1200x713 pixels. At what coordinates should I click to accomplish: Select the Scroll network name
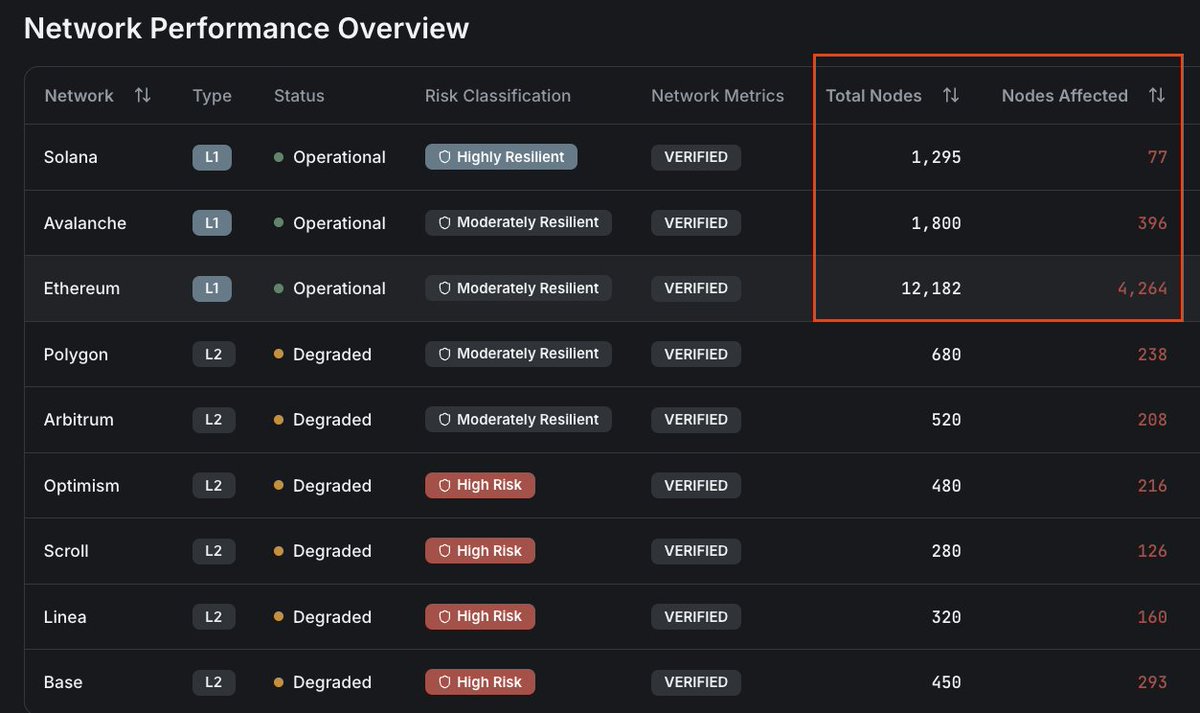coord(66,551)
